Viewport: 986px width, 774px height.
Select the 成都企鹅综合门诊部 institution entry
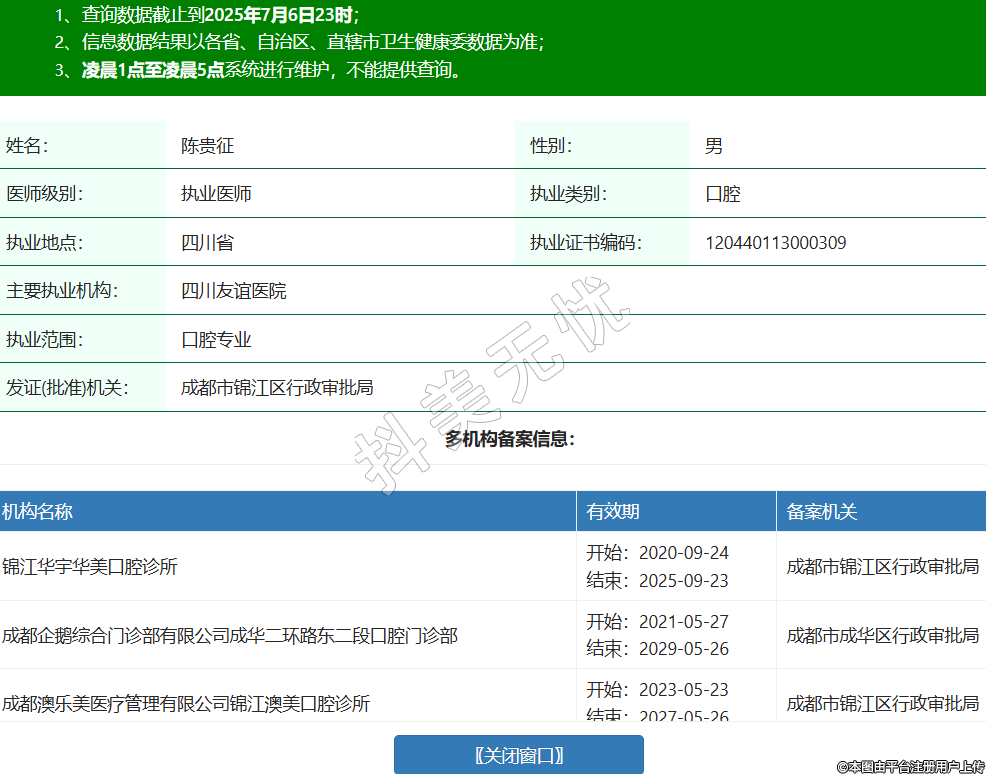(x=230, y=635)
